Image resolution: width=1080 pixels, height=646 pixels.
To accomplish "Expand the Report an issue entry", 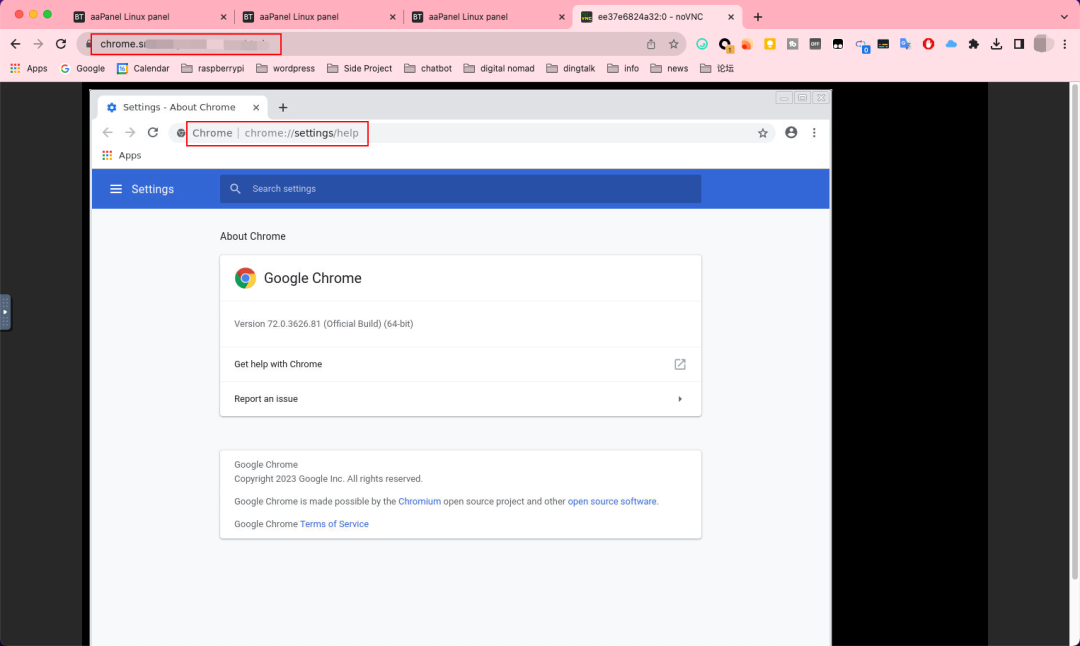I will [x=680, y=398].
